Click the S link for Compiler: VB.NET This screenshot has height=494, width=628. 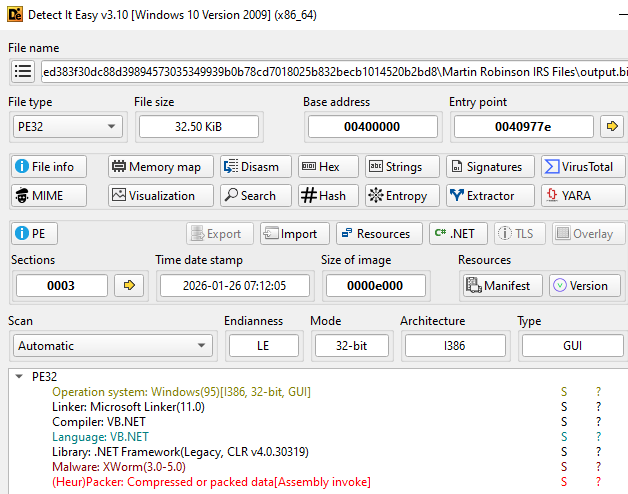click(564, 422)
